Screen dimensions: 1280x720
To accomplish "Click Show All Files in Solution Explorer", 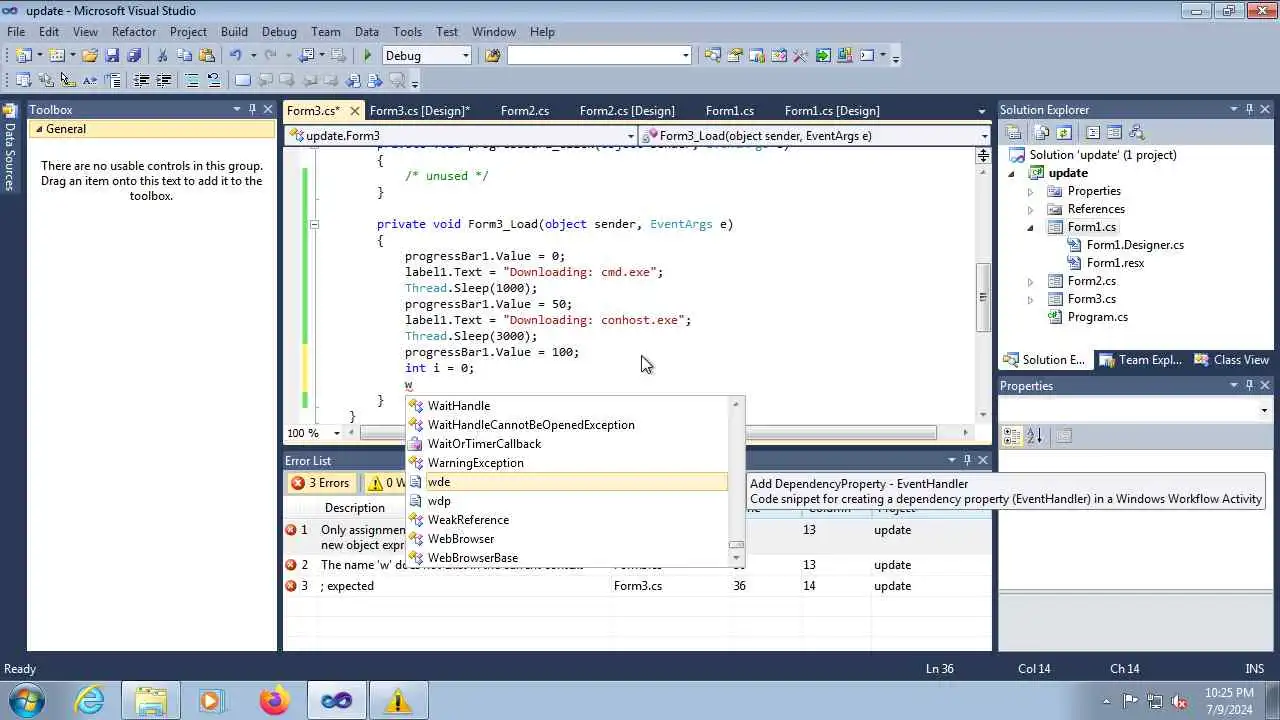I will 1043,133.
